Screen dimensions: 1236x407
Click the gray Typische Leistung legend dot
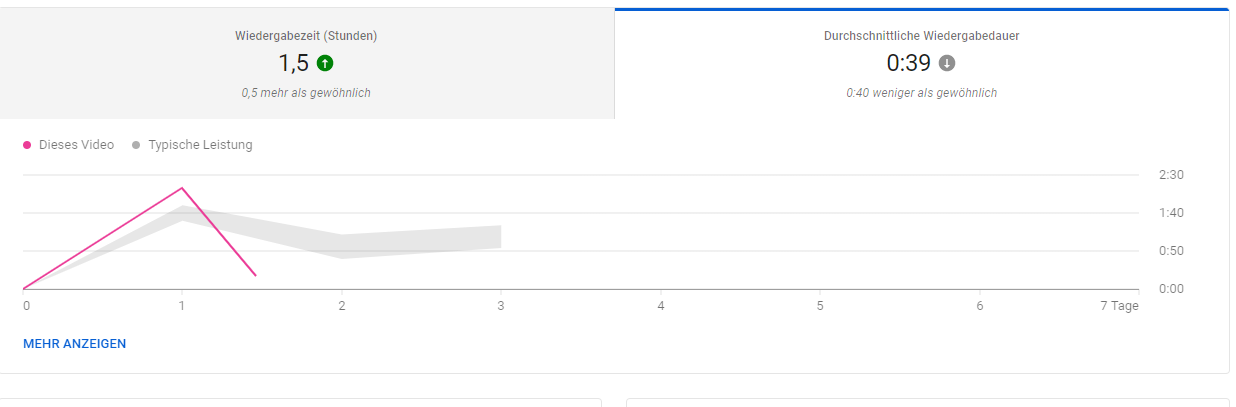coord(136,145)
